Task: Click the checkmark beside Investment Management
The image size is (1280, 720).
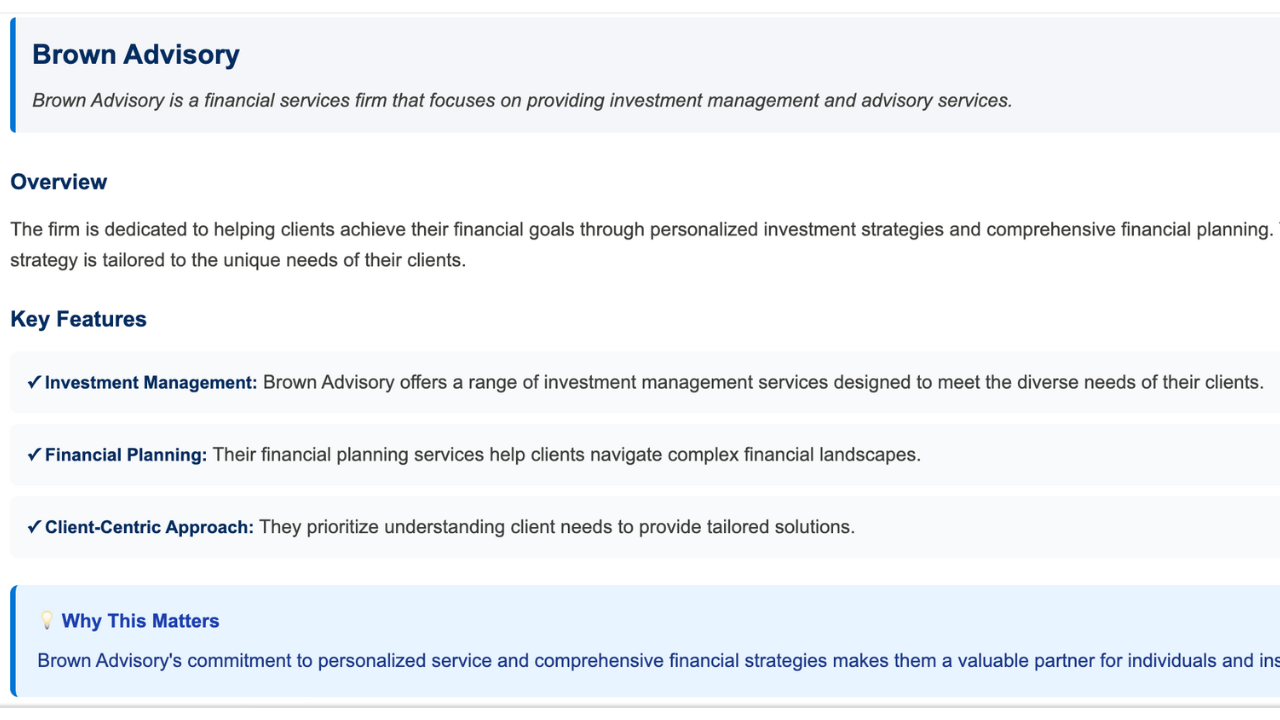Action: [x=34, y=382]
